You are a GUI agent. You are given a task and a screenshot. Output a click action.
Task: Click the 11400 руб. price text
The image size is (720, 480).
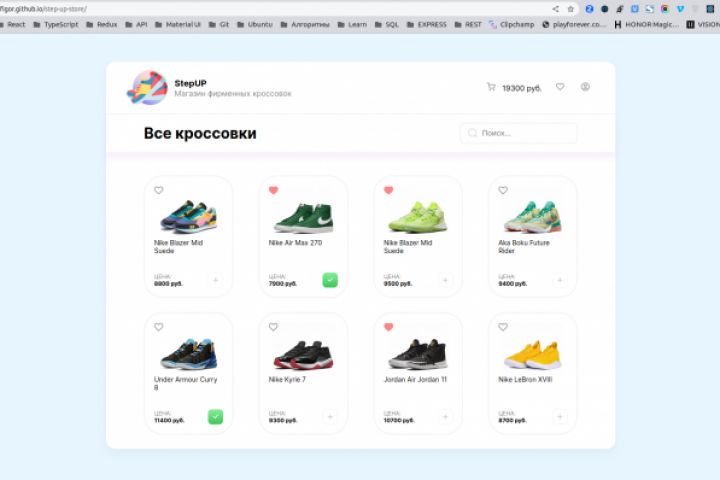169,420
